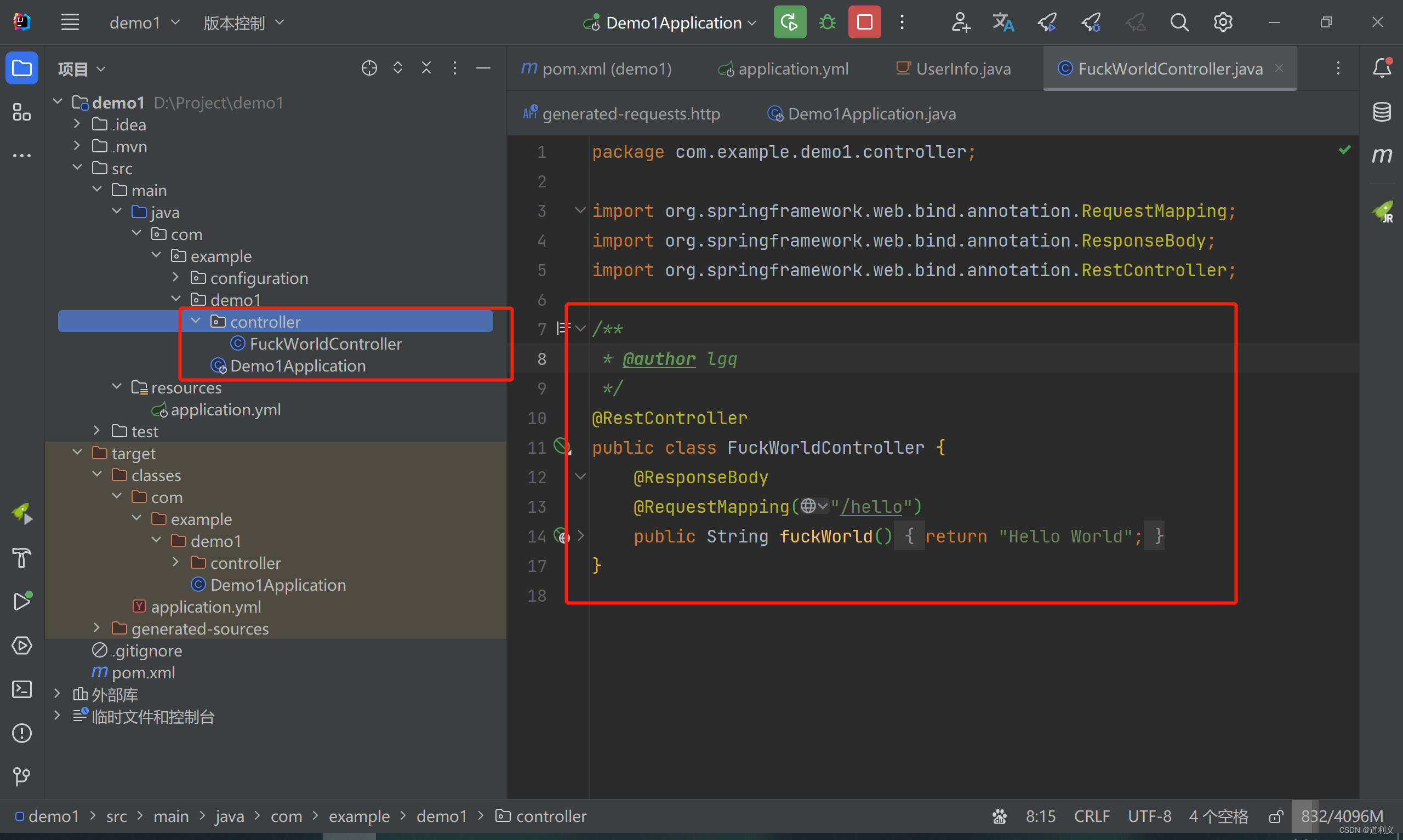
Task: Click the Notifications bell icon
Action: (x=1382, y=68)
